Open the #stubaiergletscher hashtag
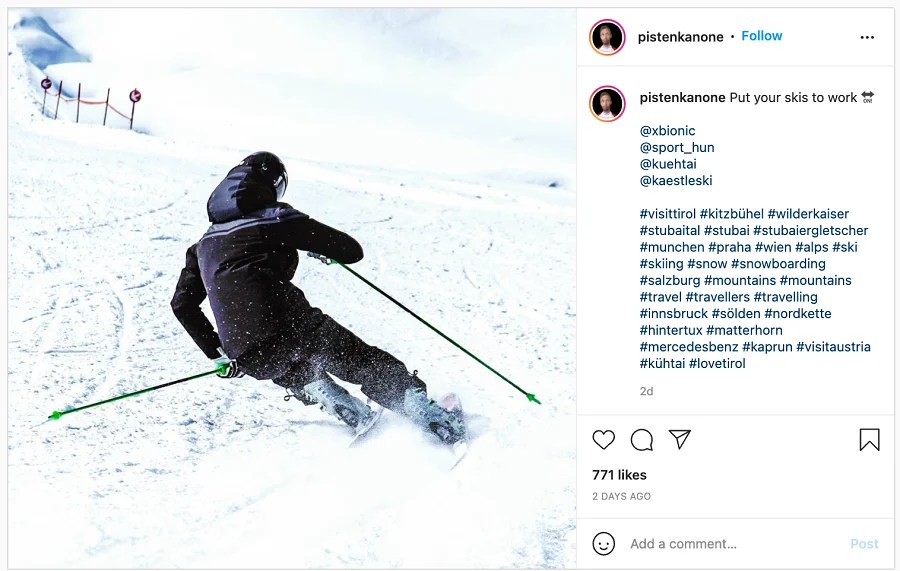 [x=810, y=231]
